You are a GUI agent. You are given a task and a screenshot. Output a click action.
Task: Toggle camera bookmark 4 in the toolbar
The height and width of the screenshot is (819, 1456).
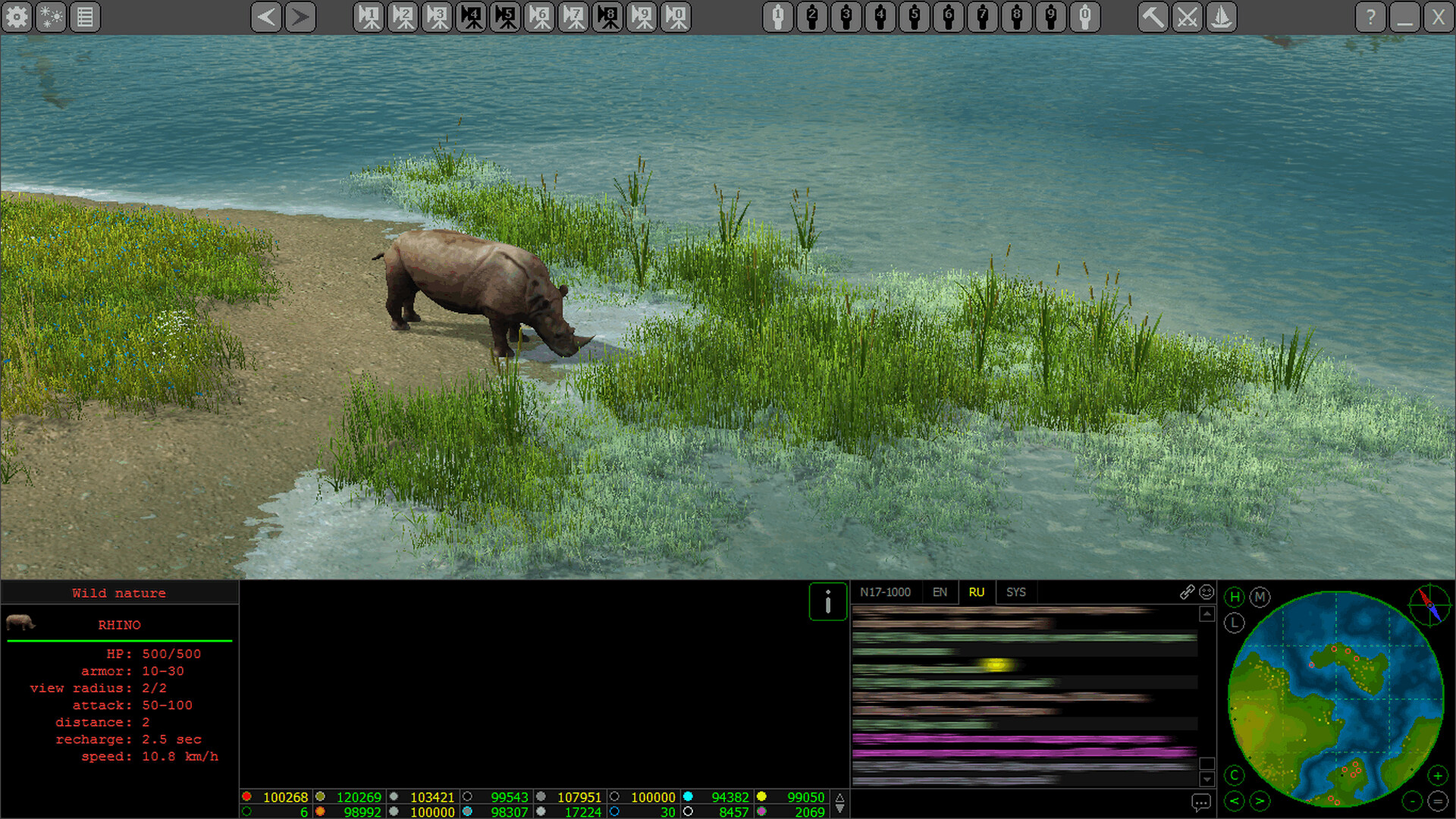tap(470, 17)
